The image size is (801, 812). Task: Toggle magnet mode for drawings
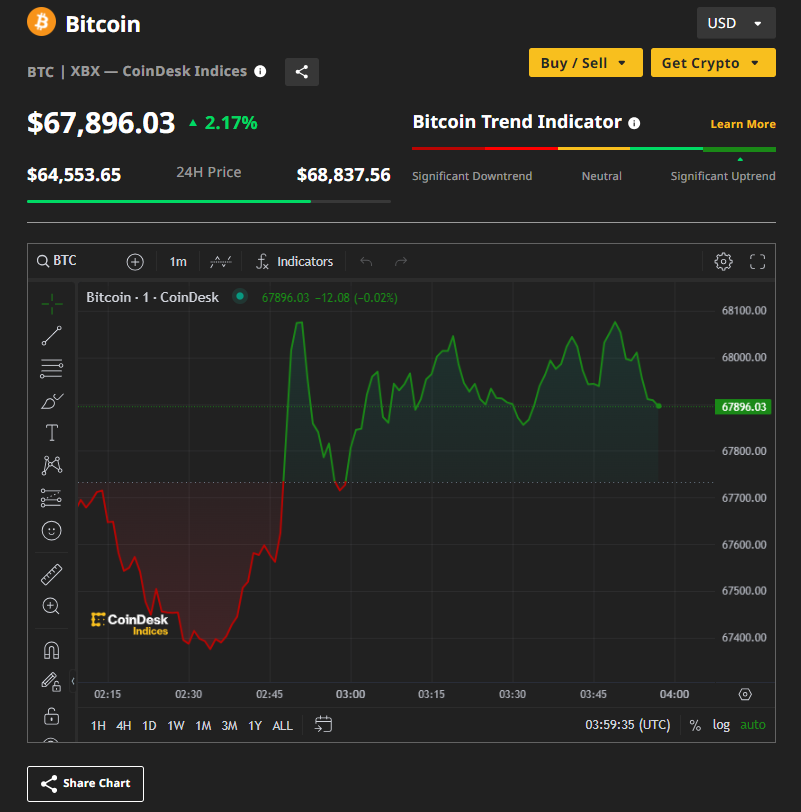pos(52,650)
